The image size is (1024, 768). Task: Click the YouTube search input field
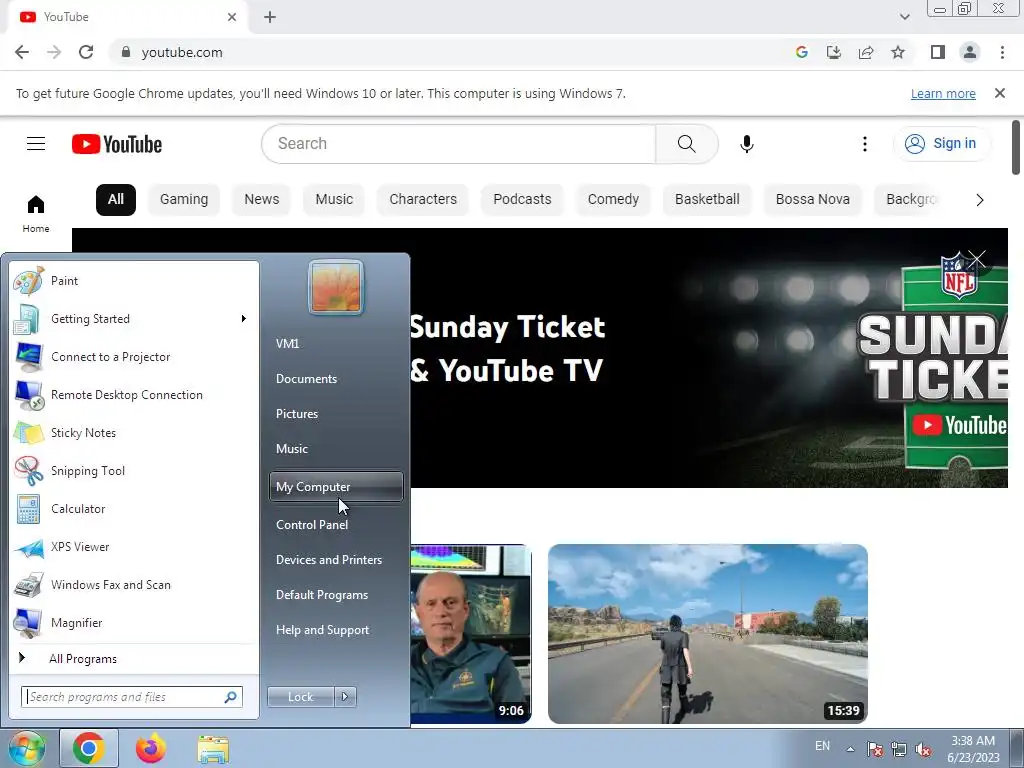(458, 144)
